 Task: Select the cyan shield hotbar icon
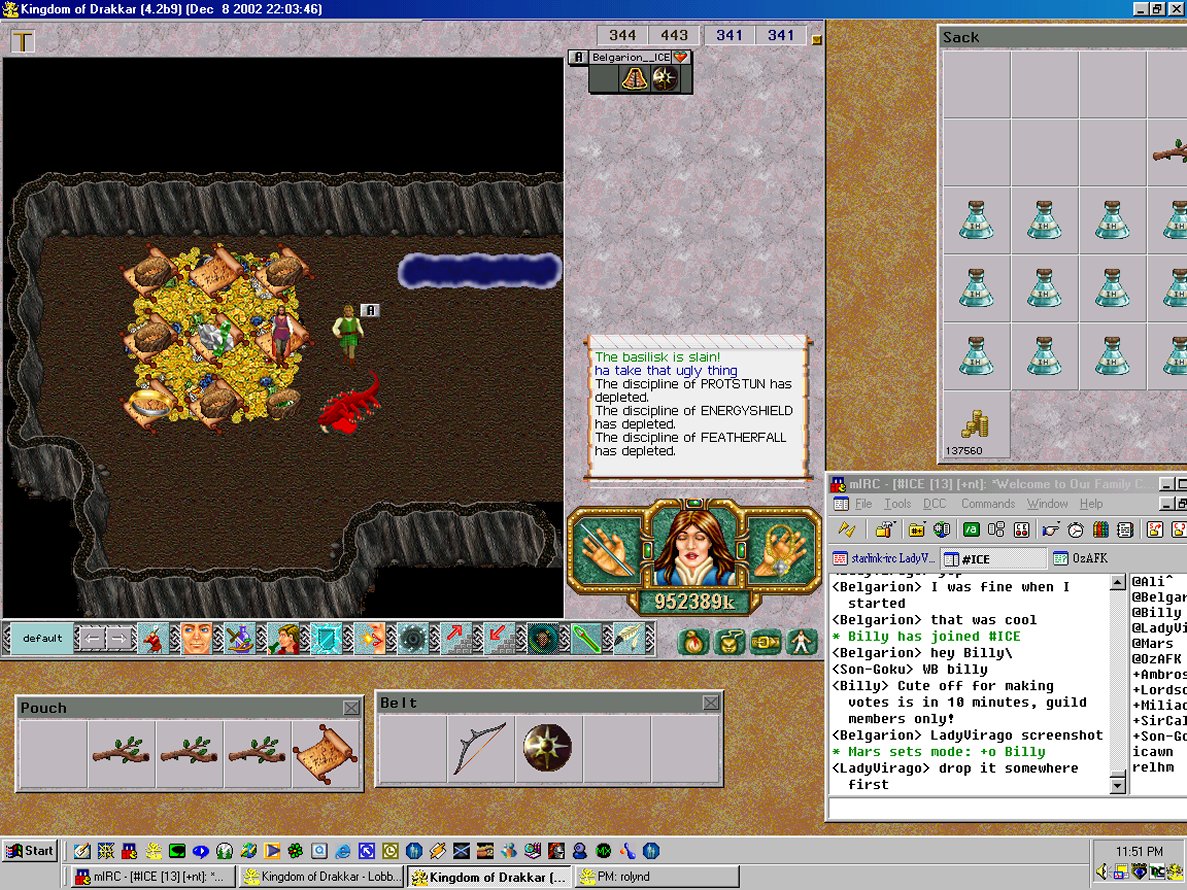[x=326, y=638]
